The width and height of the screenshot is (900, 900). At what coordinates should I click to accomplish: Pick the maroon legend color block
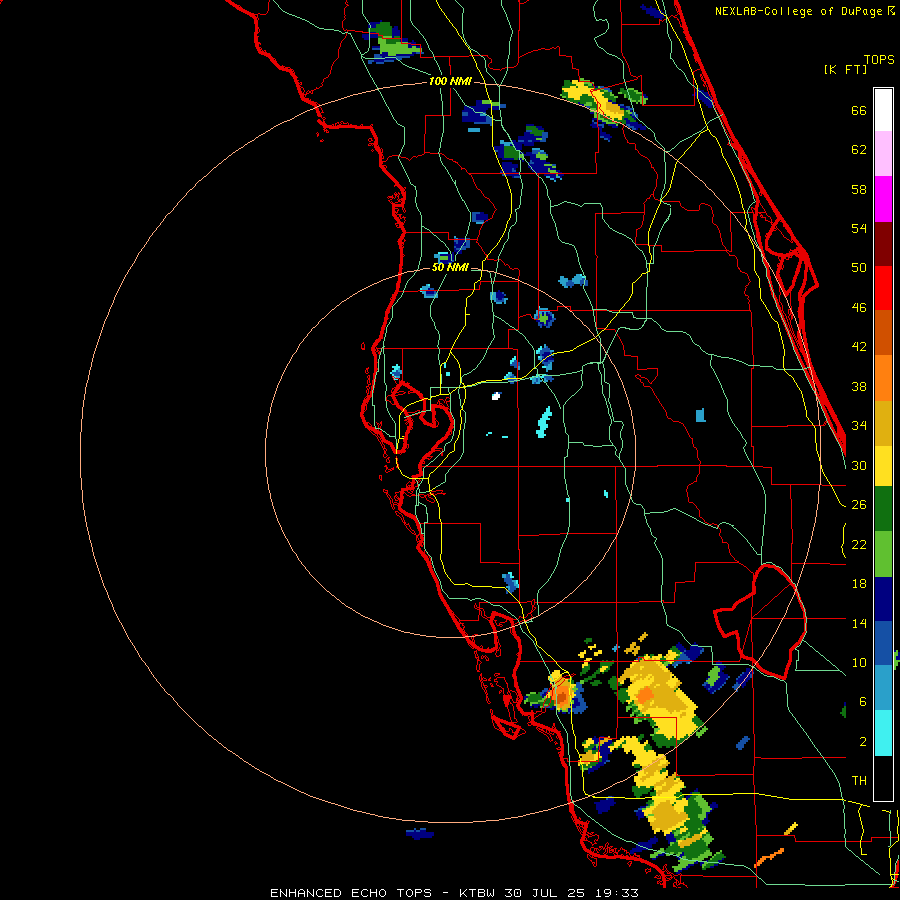883,243
